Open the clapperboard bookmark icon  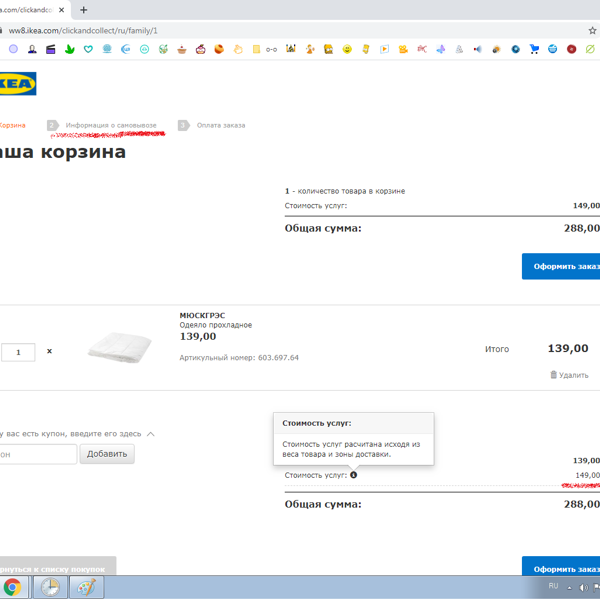51,49
